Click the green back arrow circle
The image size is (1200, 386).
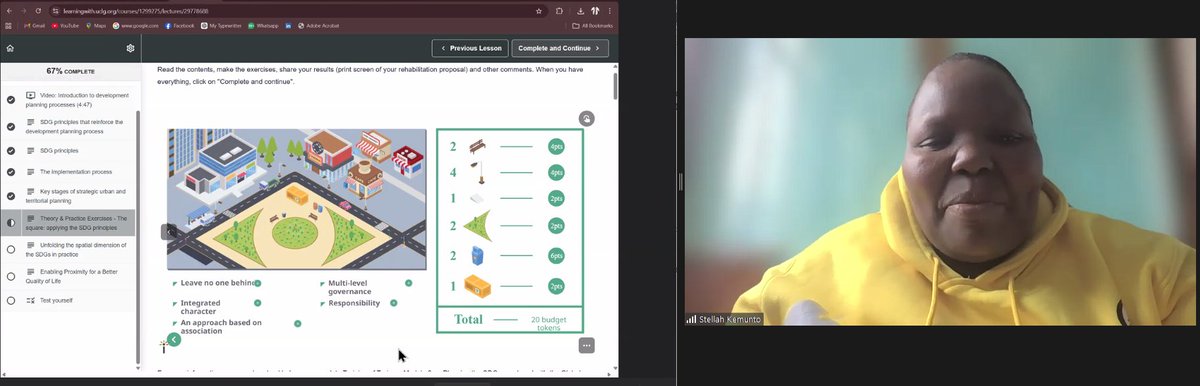[173, 340]
